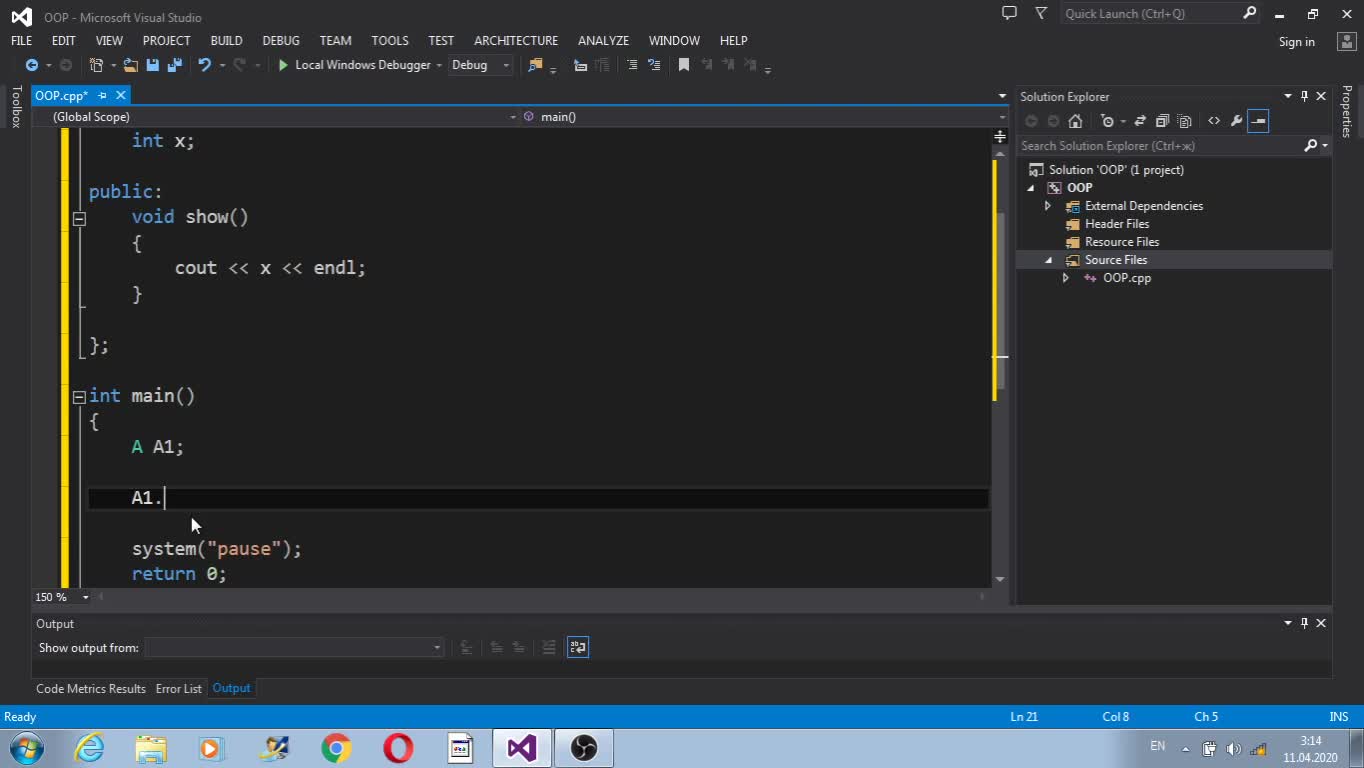The width and height of the screenshot is (1364, 768).
Task: Select Resource Files folder in tree
Action: coord(1122,242)
